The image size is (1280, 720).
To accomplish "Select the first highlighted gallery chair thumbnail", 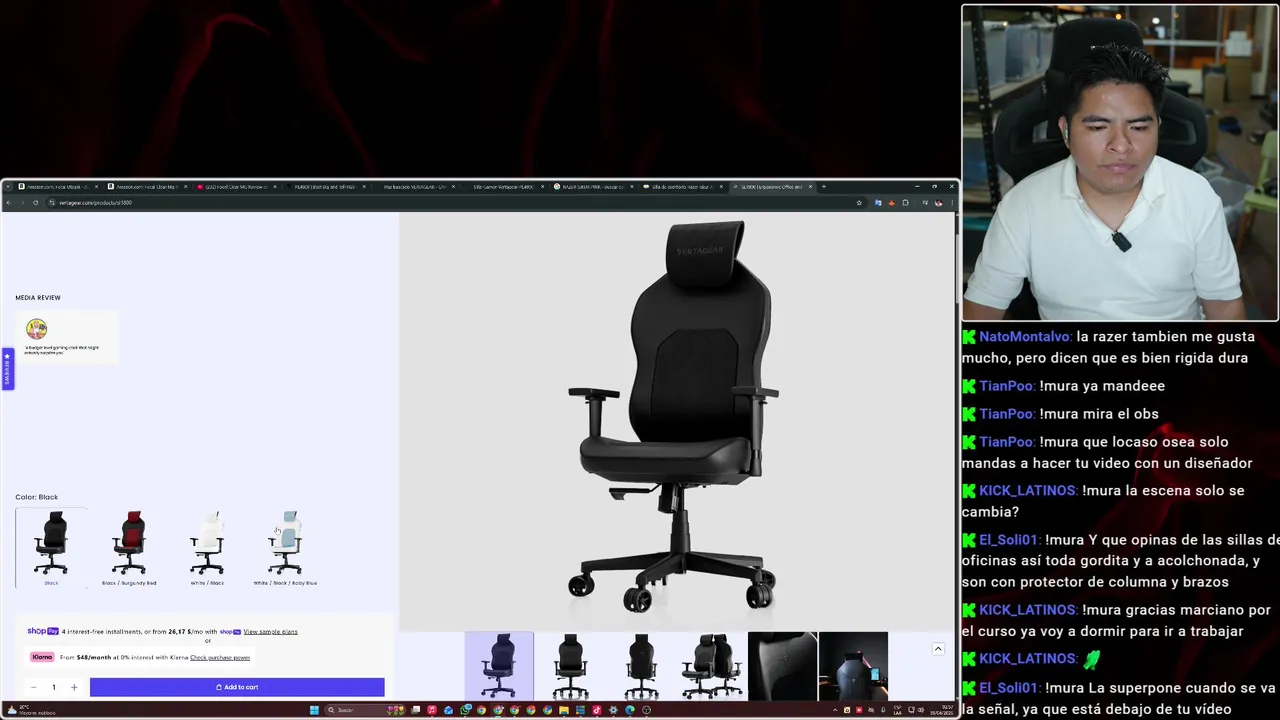I will (499, 666).
